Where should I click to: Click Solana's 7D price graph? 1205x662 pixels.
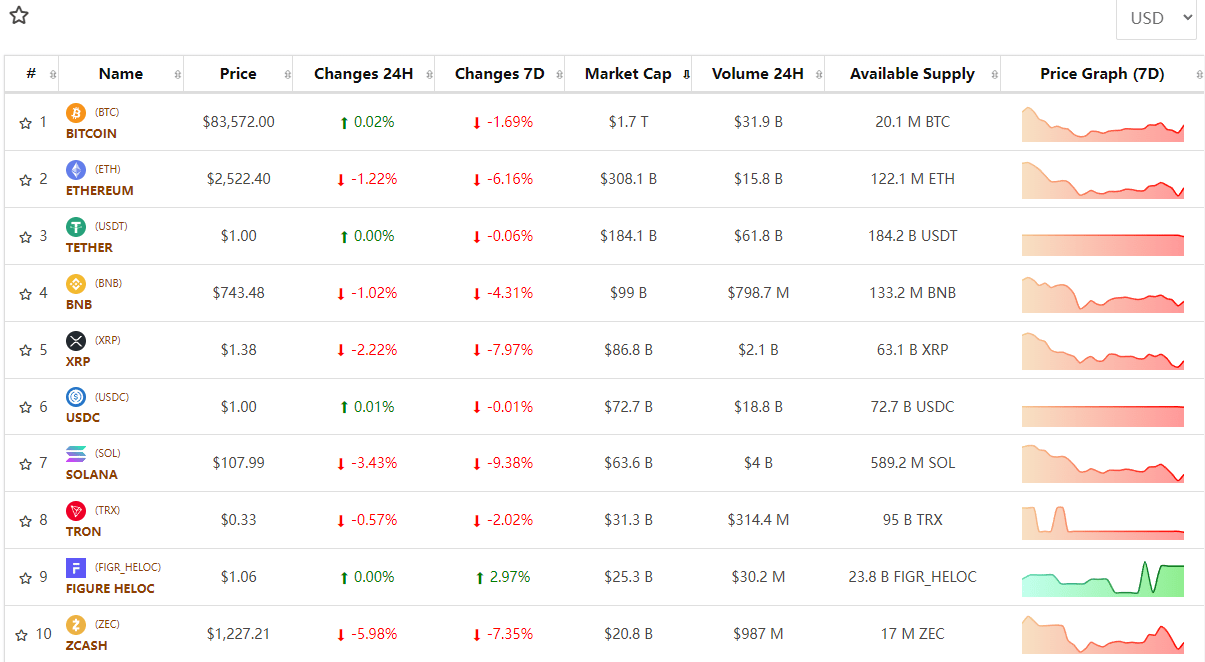(x=1102, y=464)
